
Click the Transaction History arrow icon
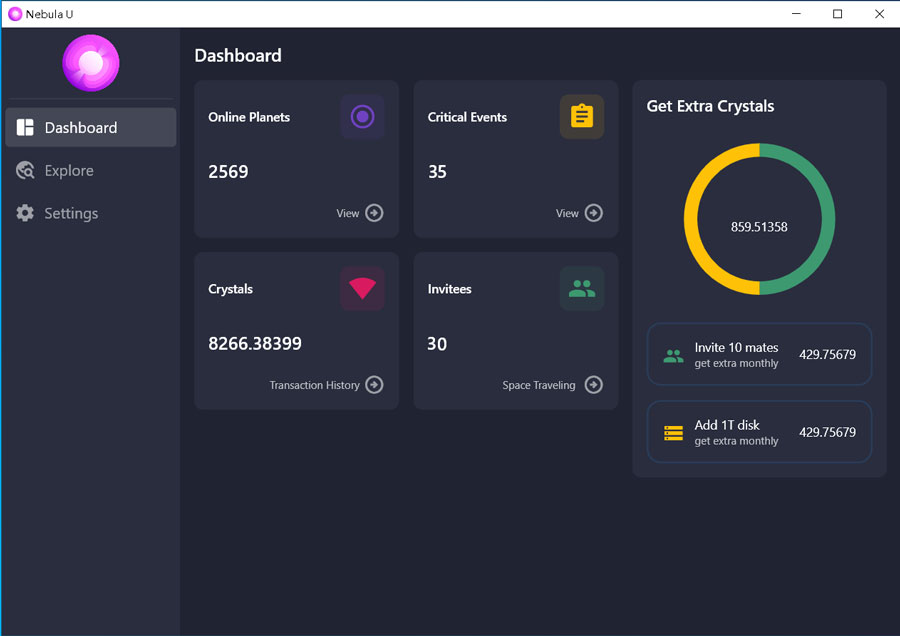point(374,385)
